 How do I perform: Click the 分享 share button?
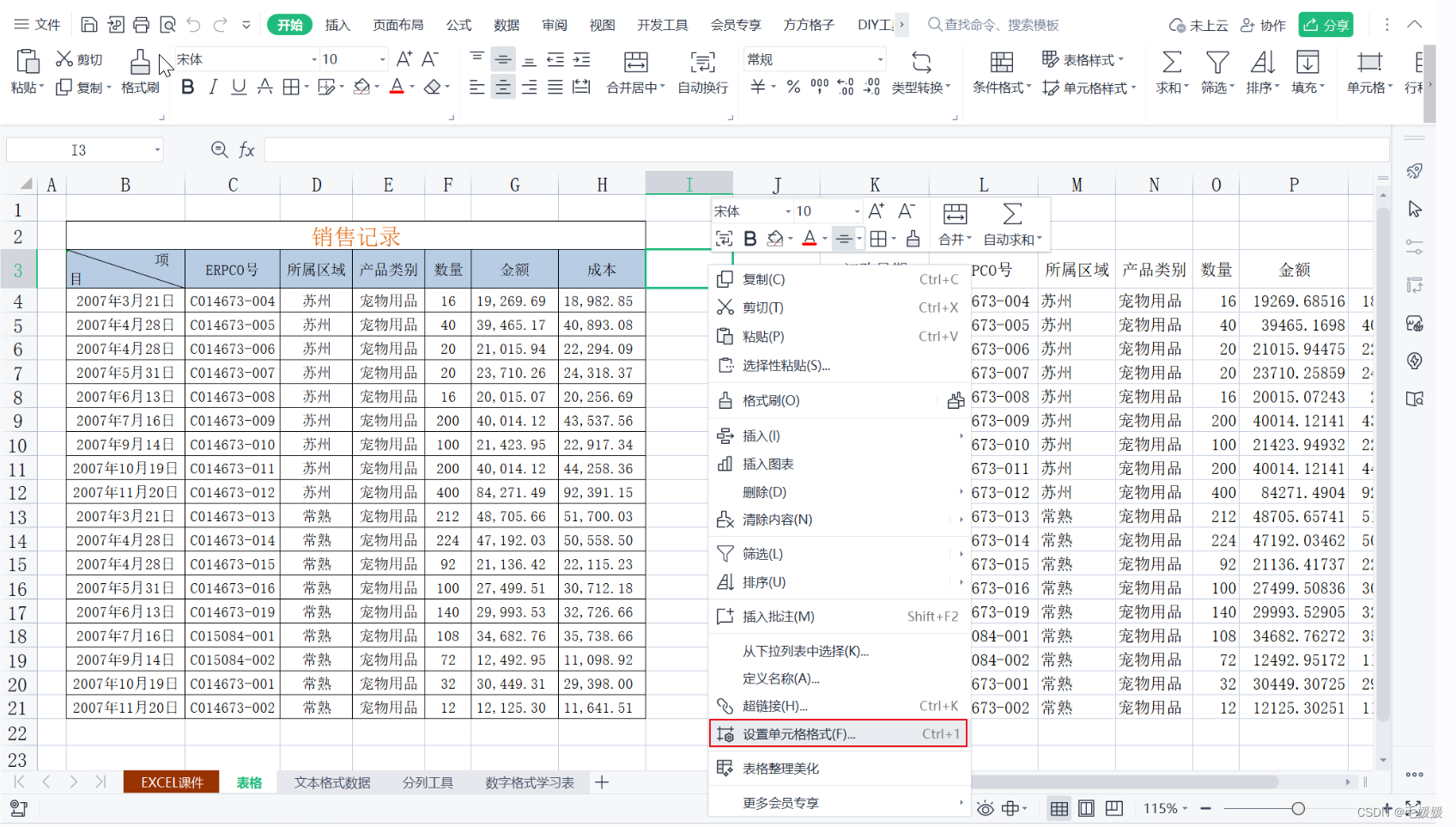[1326, 25]
